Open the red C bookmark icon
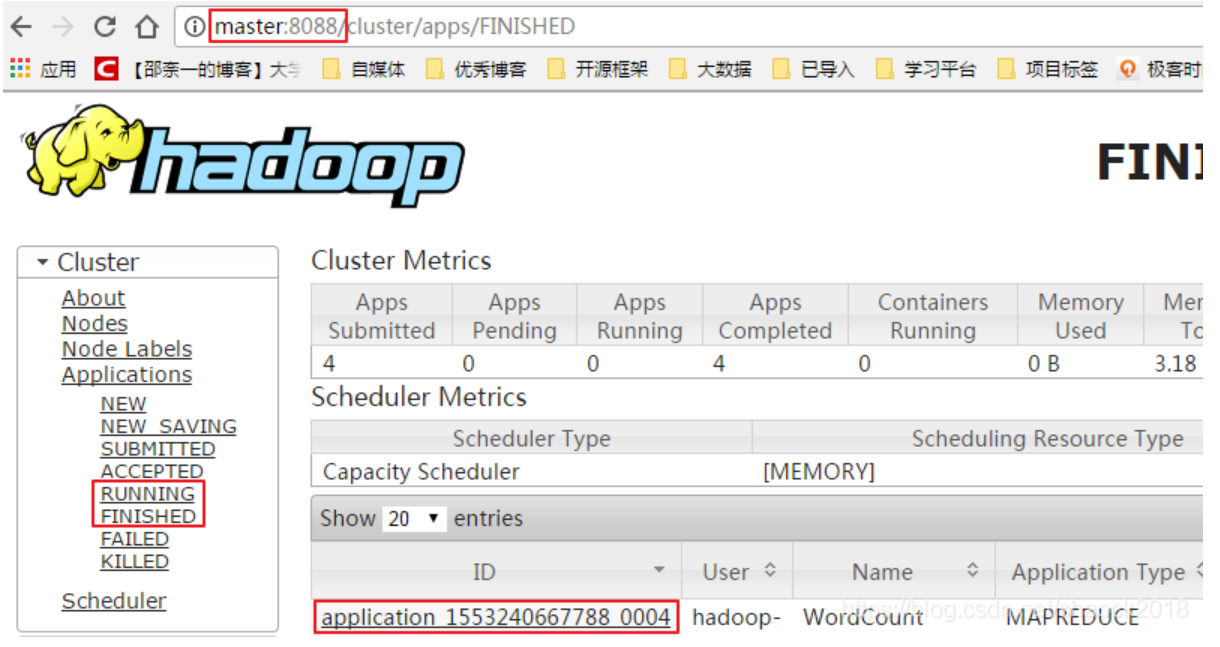1220x647 pixels. coord(106,68)
